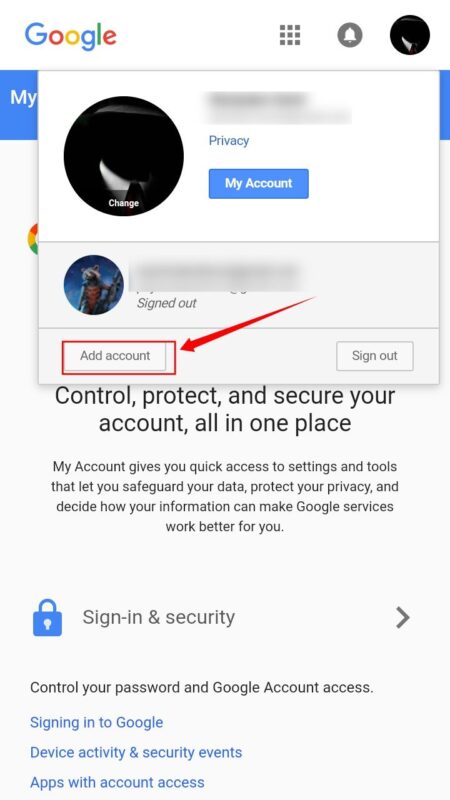Open Device activity & security events link
The height and width of the screenshot is (800, 450).
pos(136,753)
